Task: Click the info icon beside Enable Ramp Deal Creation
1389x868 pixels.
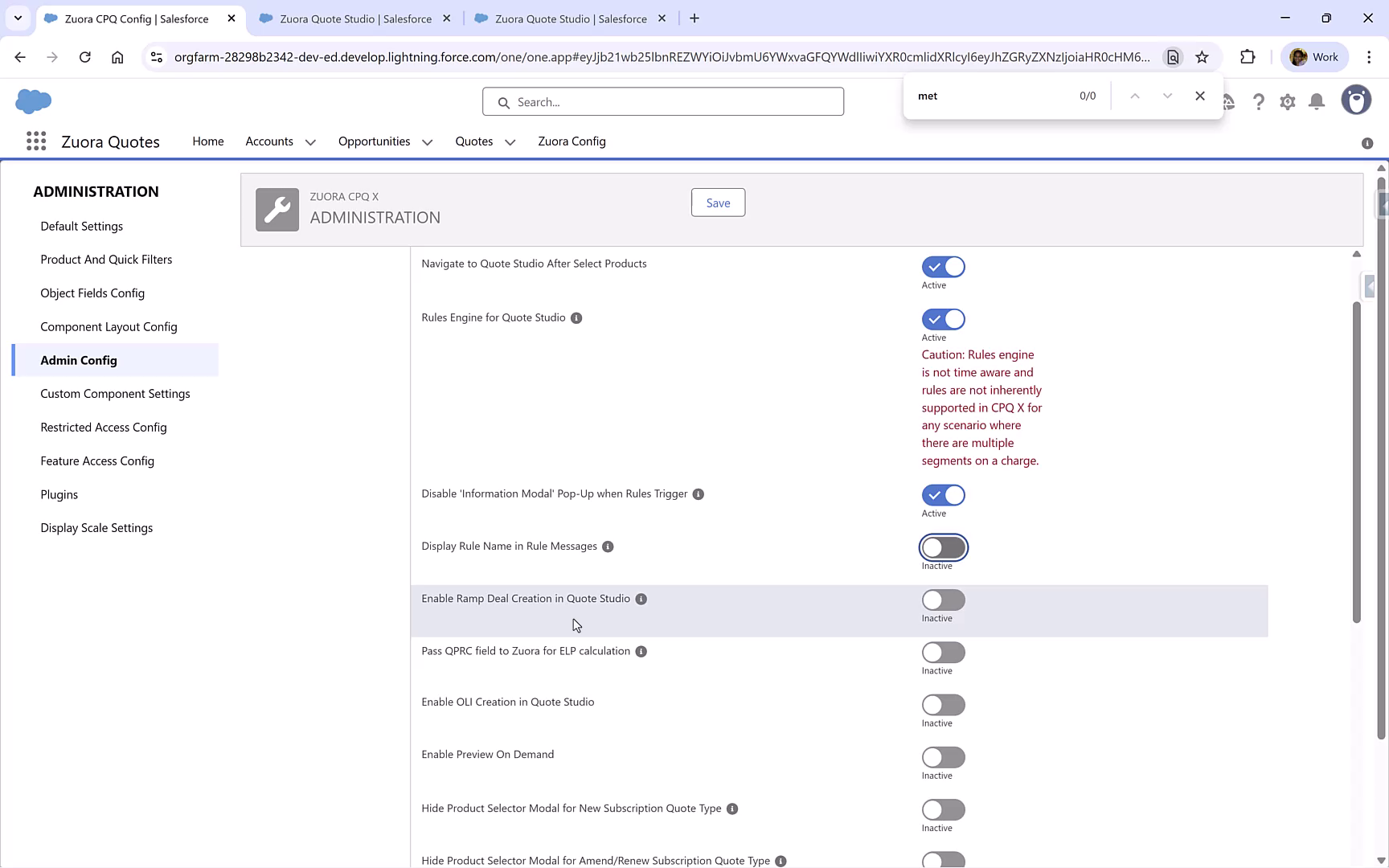Action: tap(641, 599)
